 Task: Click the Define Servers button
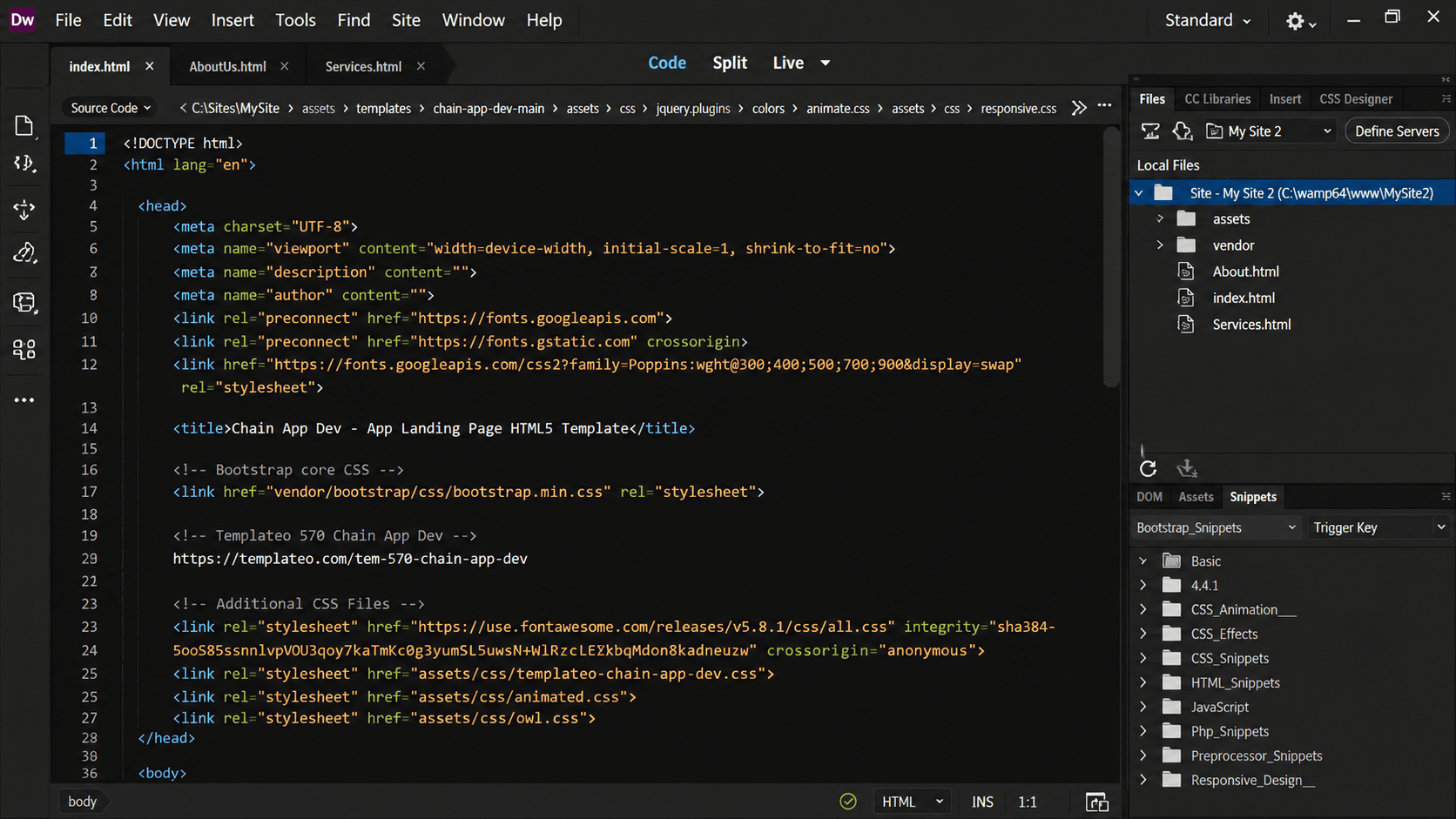[1397, 131]
